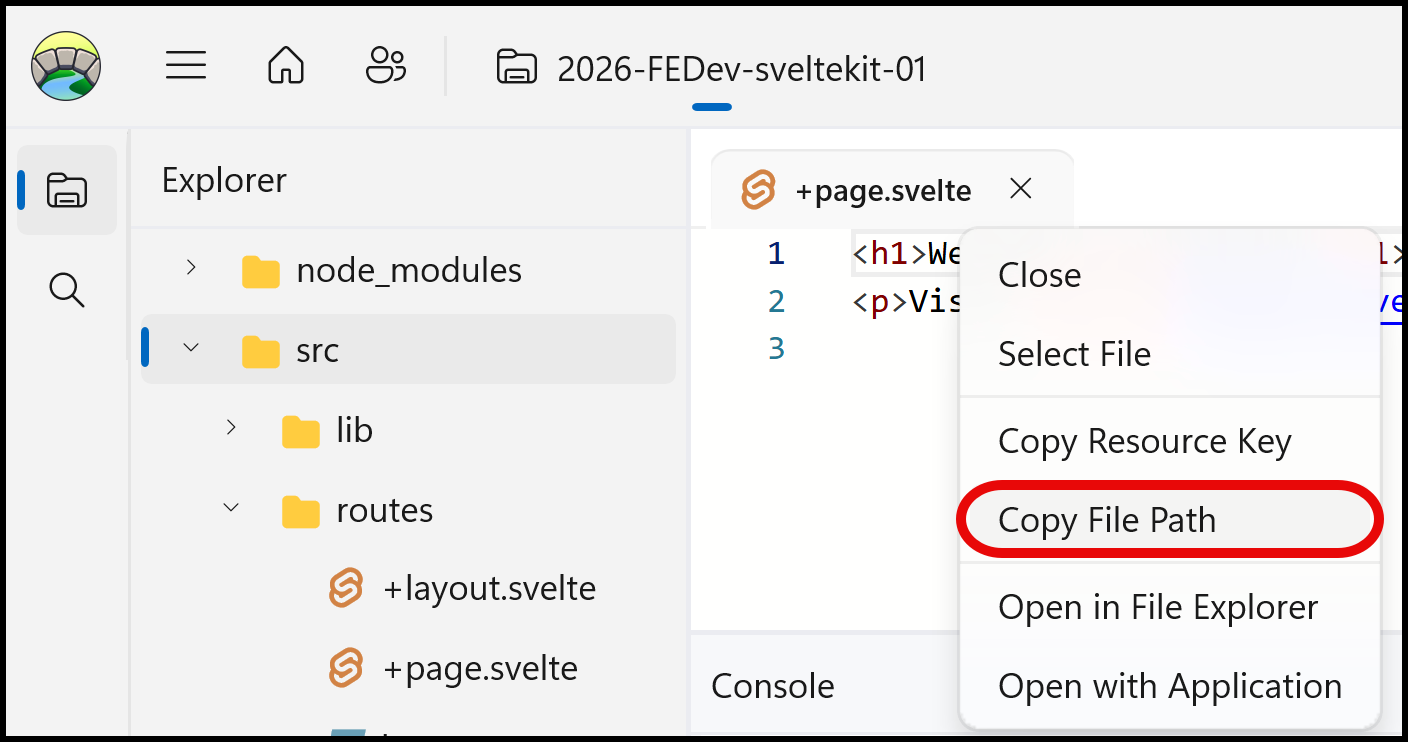The width and height of the screenshot is (1408, 742).
Task: Choose Open in File Explorer
Action: [x=1158, y=607]
